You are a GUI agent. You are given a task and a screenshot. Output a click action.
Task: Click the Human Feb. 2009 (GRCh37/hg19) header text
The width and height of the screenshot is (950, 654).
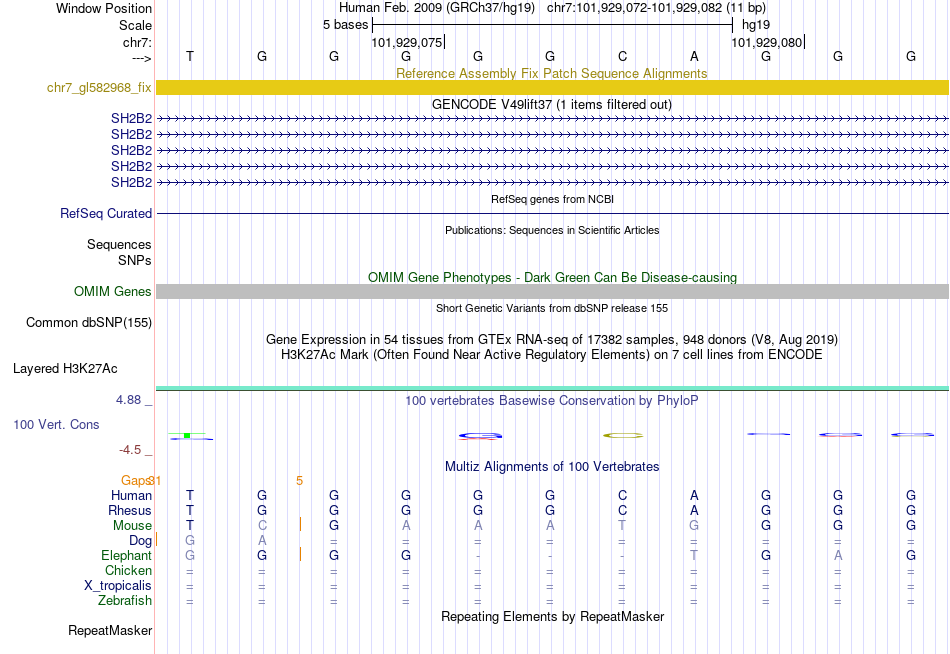click(x=437, y=8)
